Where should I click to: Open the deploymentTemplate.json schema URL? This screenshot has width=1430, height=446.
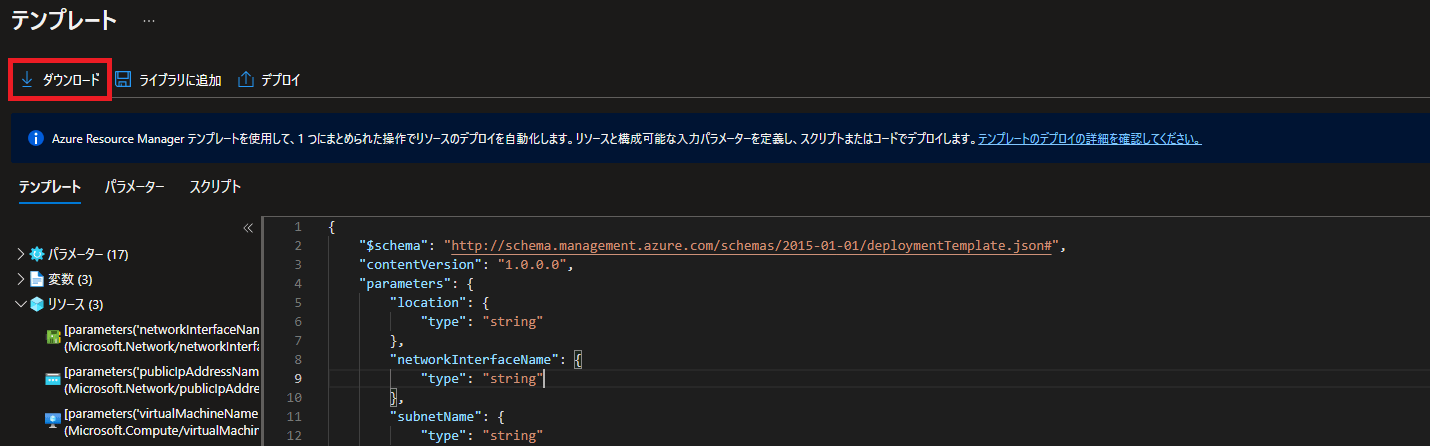pos(751,245)
